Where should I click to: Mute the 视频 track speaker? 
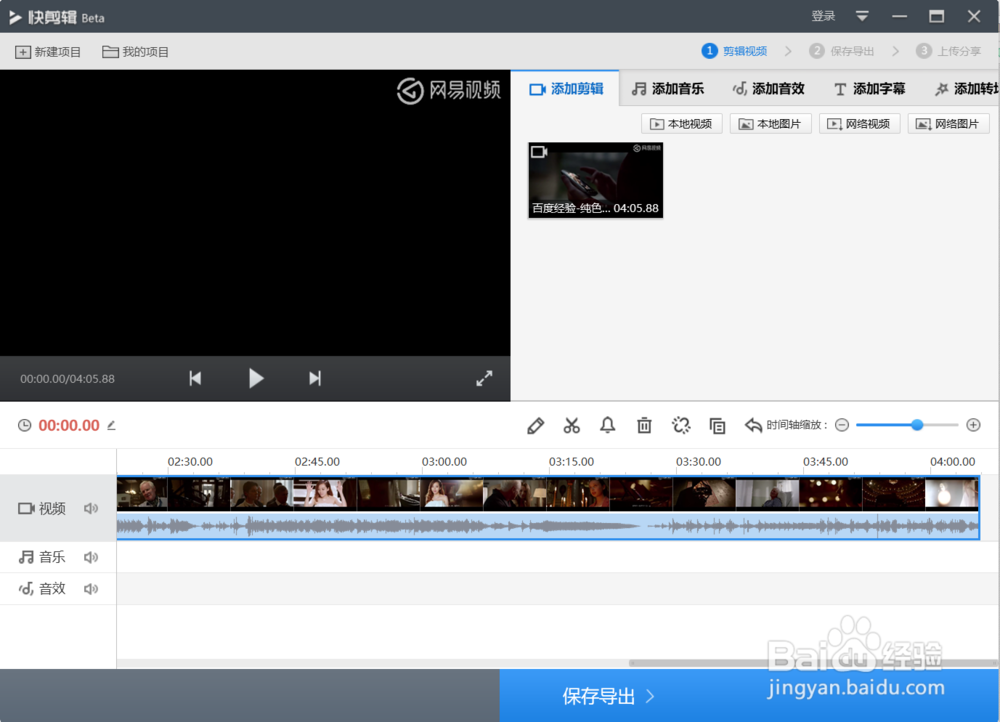(x=91, y=508)
